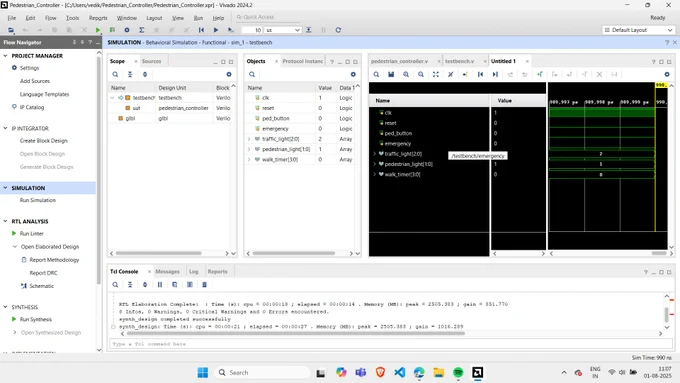Run simulation for specified time button
Image resolution: width=680 pixels, height=383 pixels.
coord(230,30)
